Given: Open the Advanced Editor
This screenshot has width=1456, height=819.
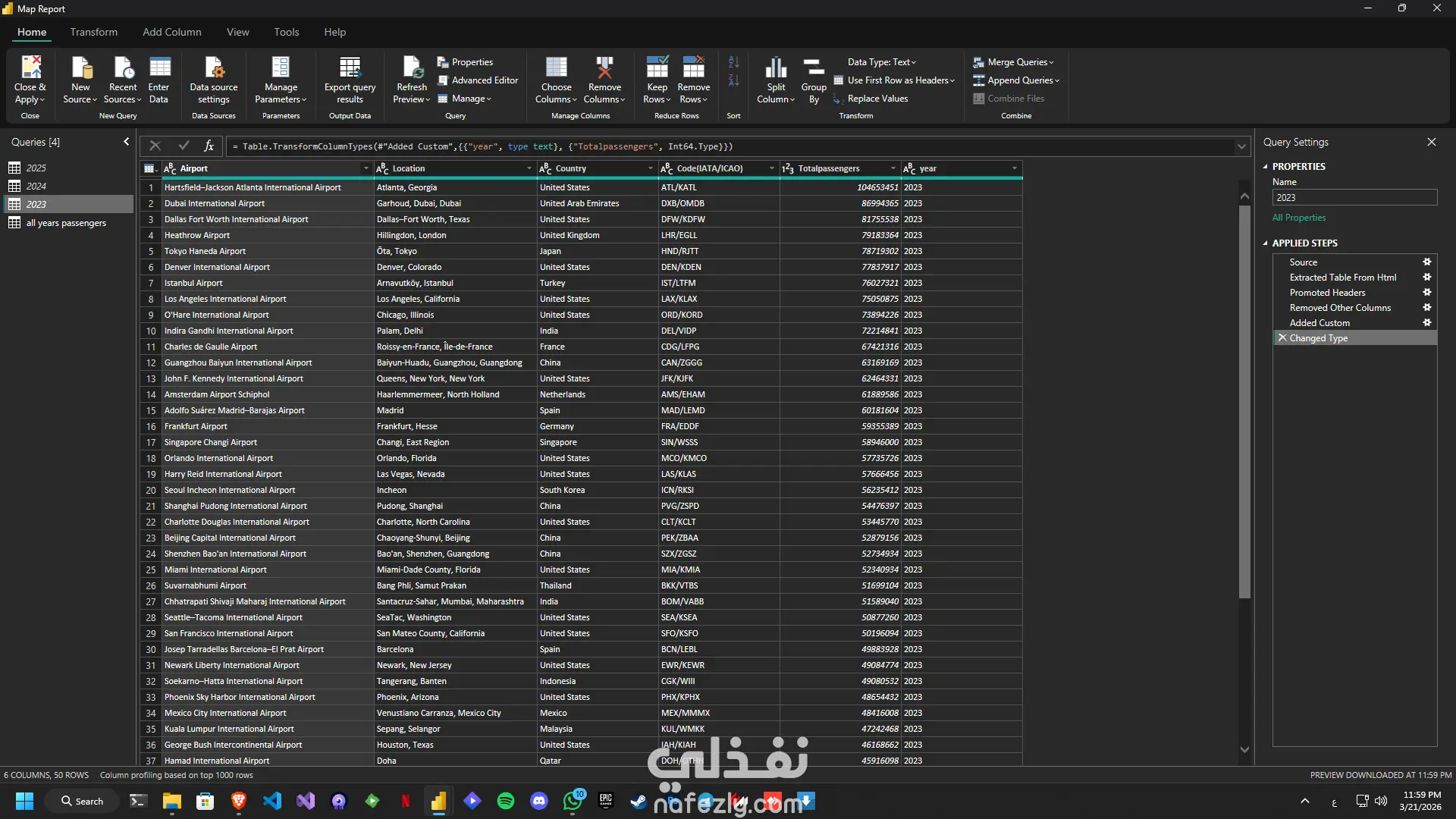Looking at the screenshot, I should point(478,80).
